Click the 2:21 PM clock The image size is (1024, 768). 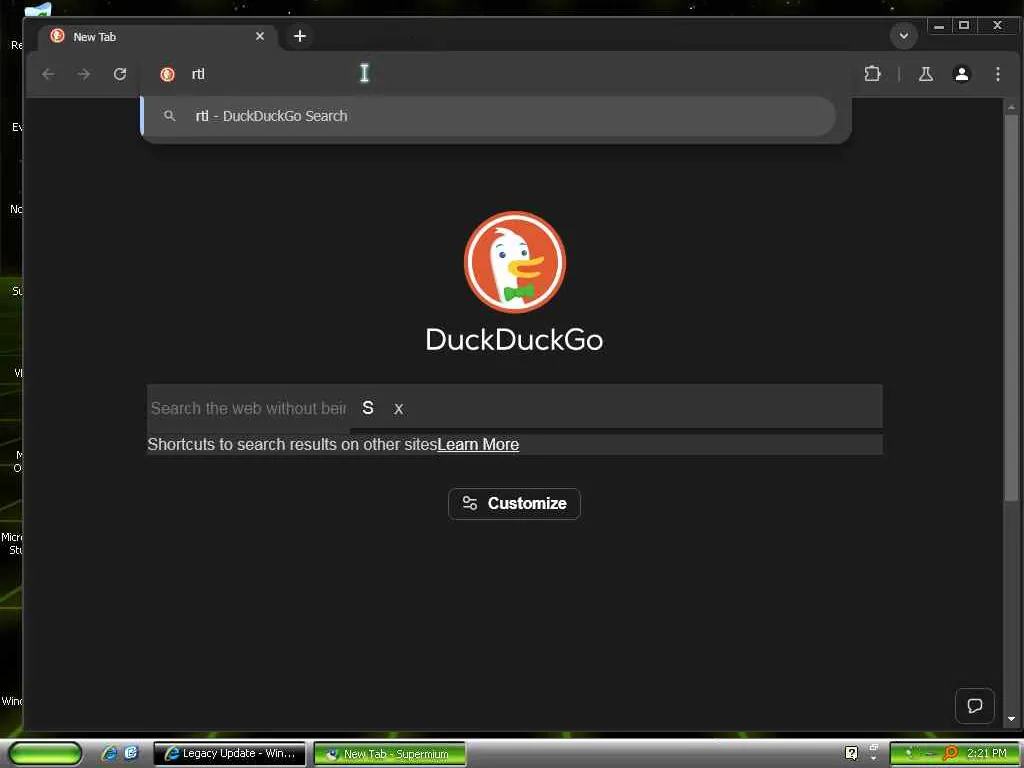pyautogui.click(x=986, y=754)
